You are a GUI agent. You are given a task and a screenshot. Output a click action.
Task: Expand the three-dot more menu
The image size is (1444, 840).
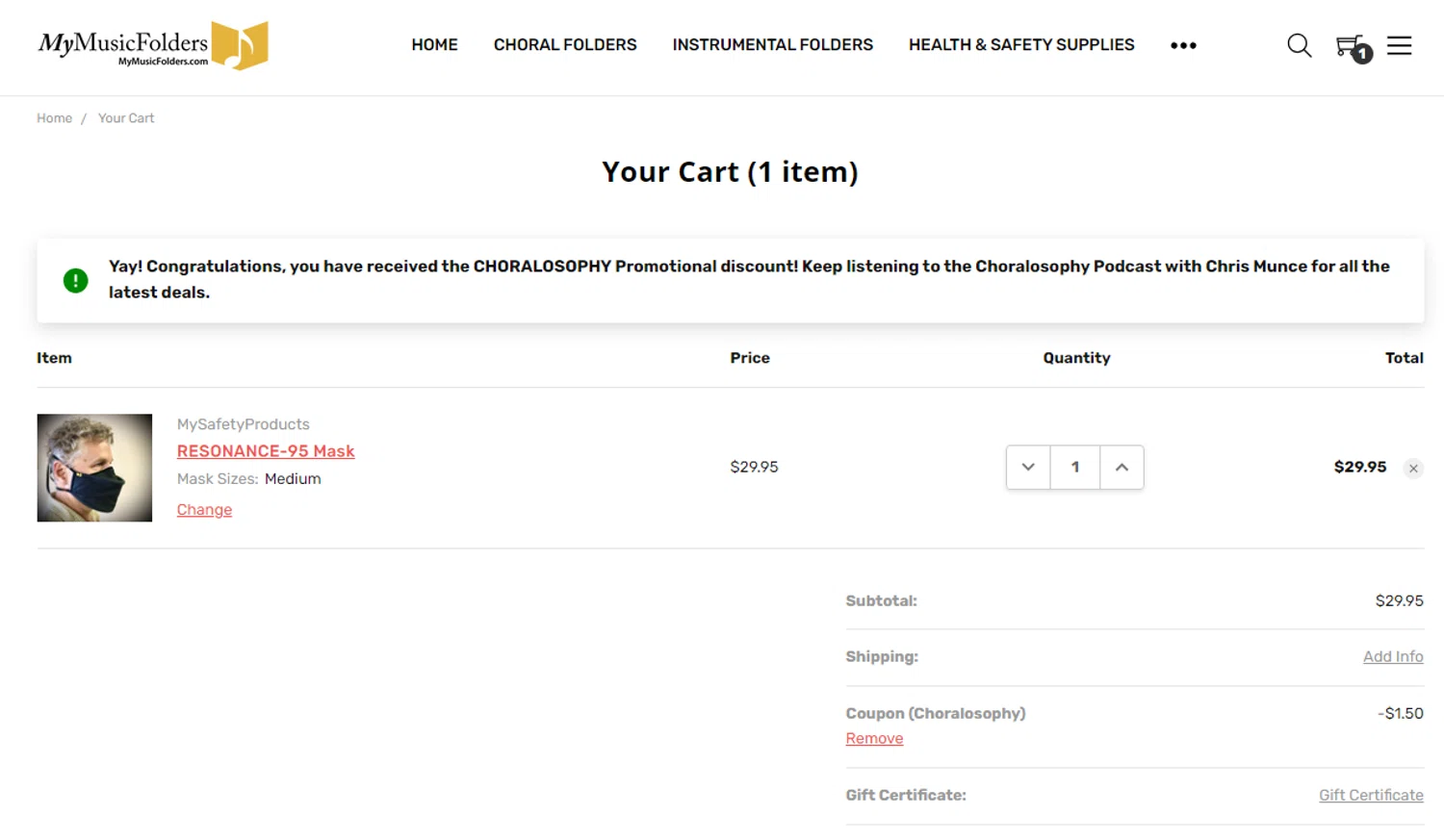point(1183,45)
